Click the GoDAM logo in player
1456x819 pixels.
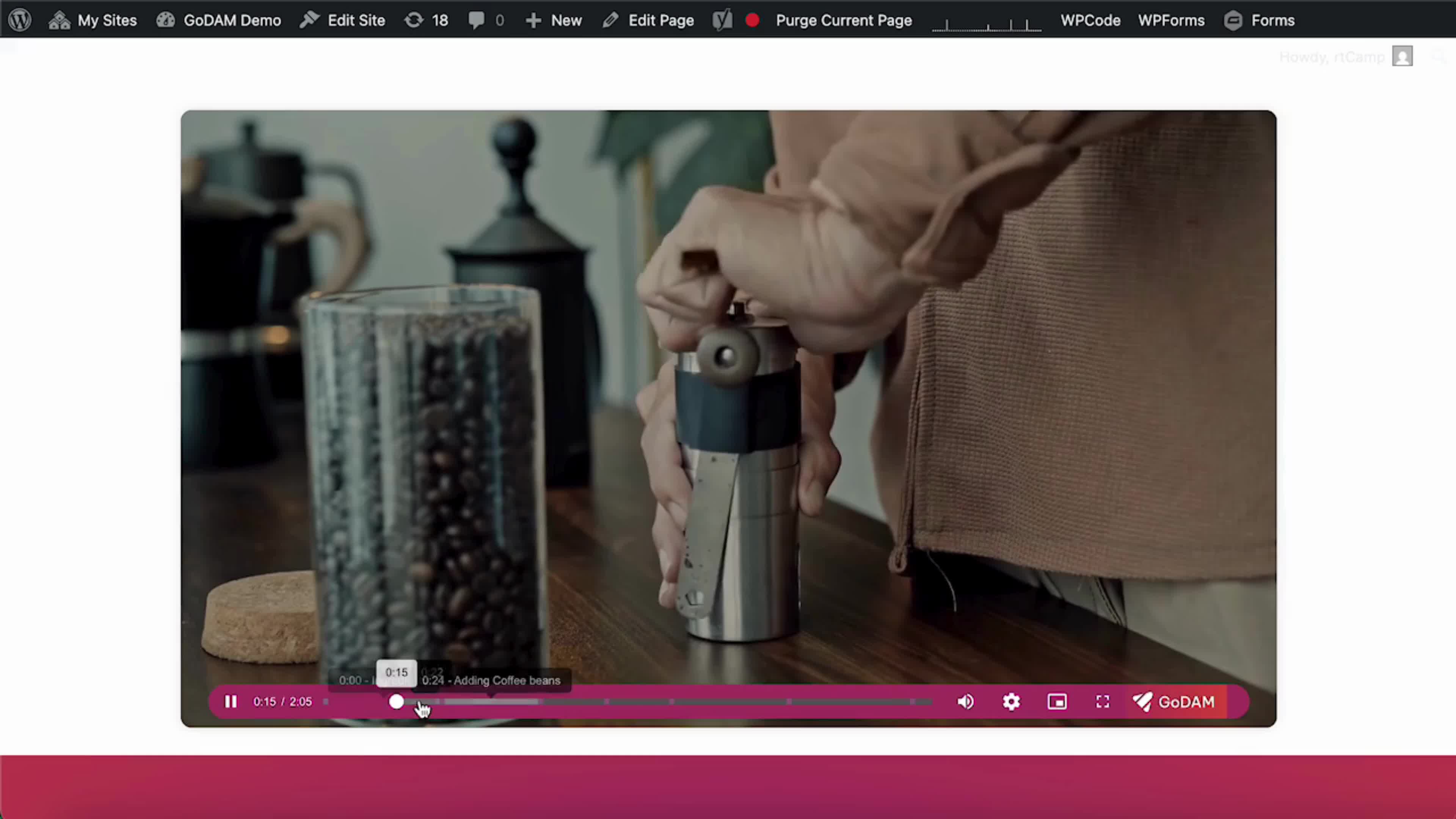pos(1175,701)
